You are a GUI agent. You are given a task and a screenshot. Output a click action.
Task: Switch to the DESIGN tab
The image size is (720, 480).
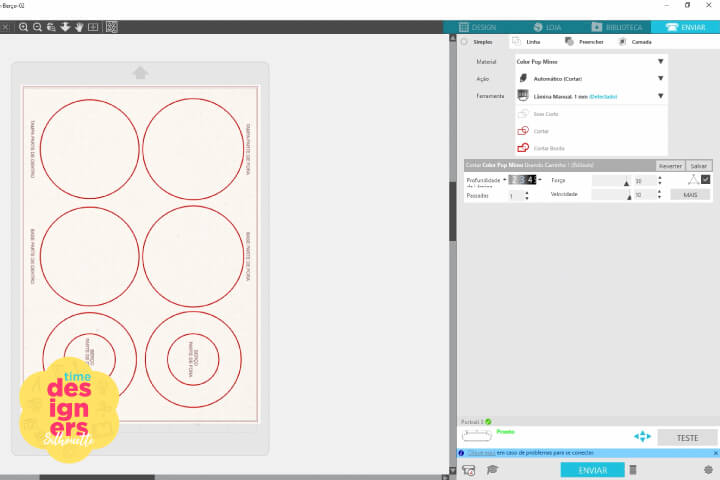[478, 27]
